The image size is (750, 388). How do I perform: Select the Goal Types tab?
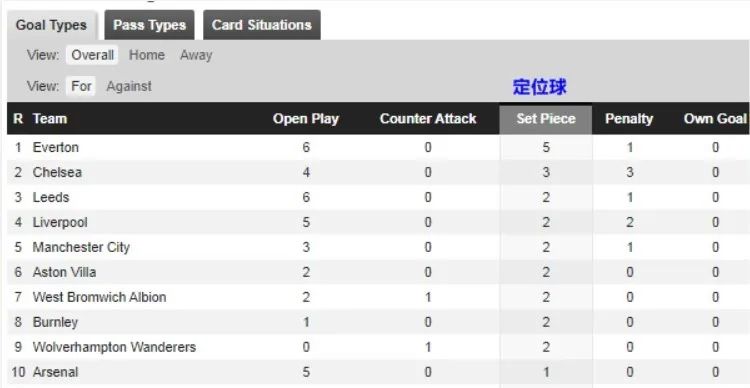(52, 25)
